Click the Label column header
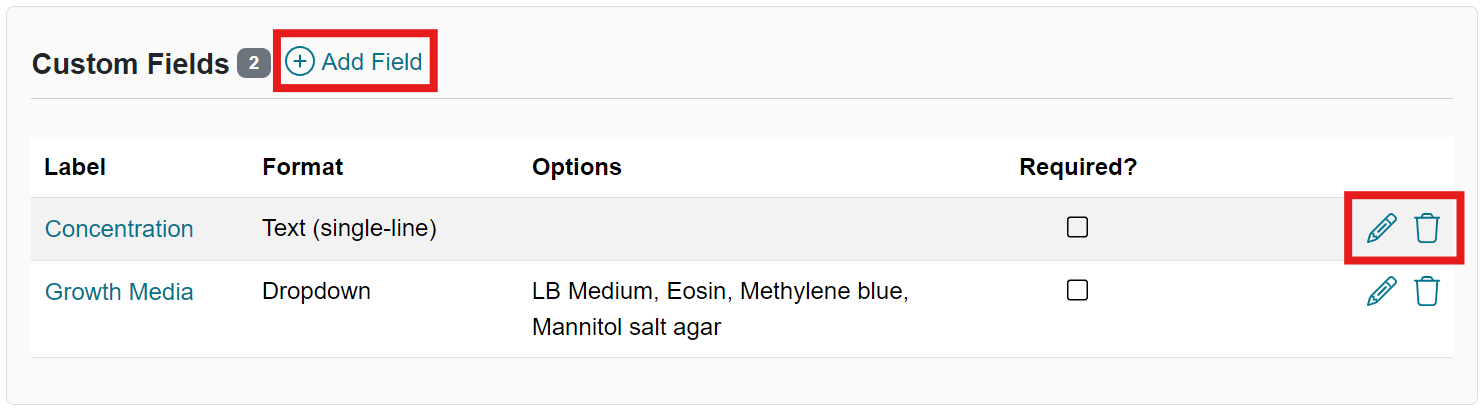This screenshot has height=414, width=1484. 75,167
